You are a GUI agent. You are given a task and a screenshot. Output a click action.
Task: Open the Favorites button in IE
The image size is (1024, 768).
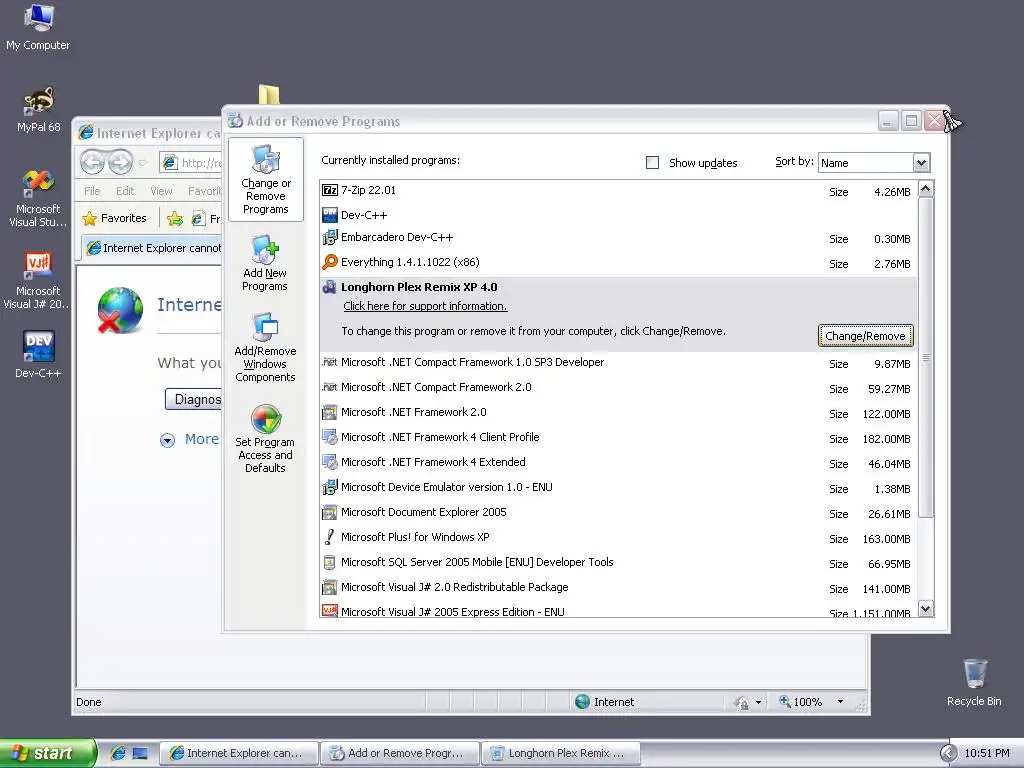tap(115, 218)
